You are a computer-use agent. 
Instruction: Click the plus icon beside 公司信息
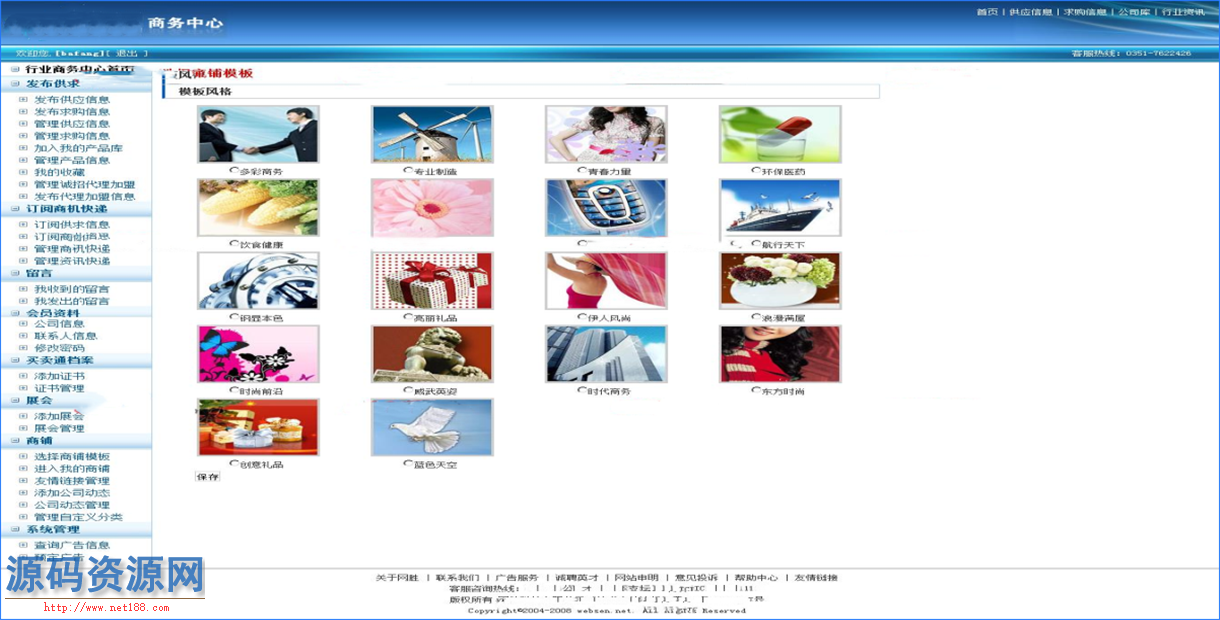24,325
